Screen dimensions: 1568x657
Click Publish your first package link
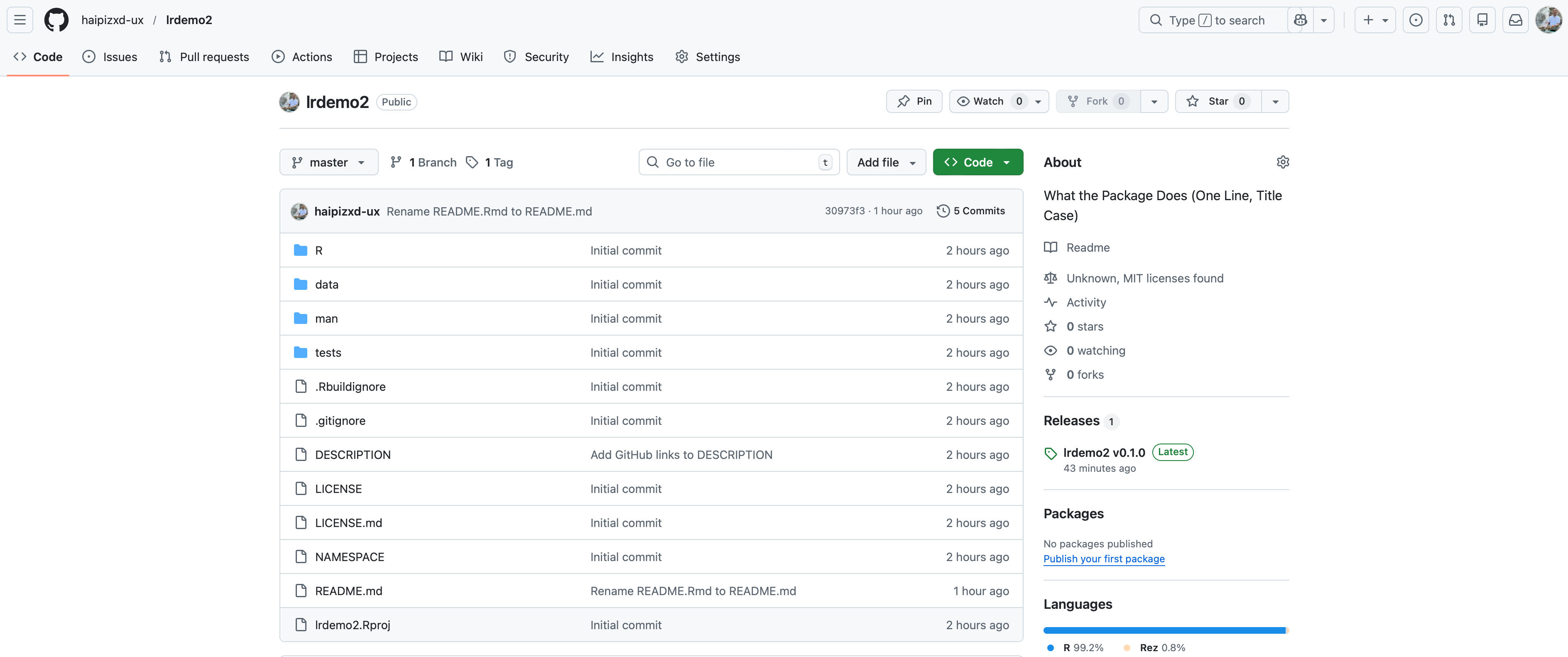pyautogui.click(x=1104, y=559)
